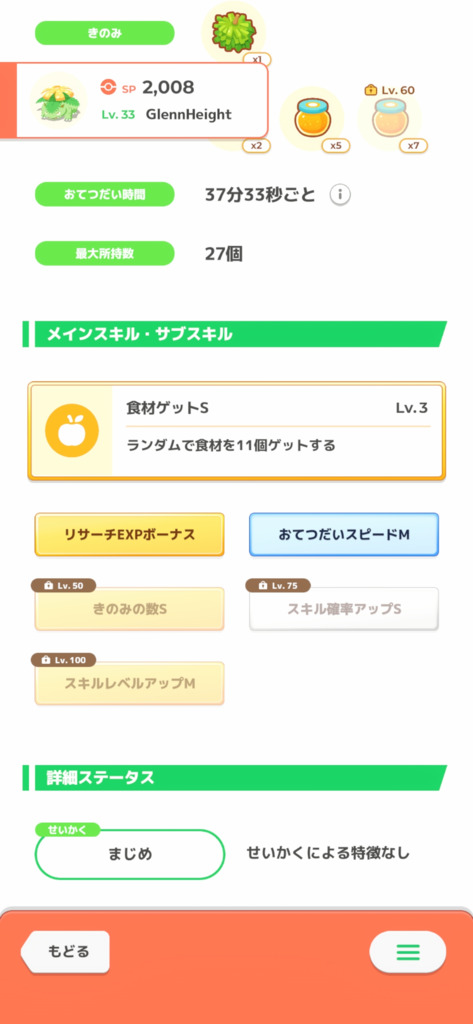This screenshot has height=1024, width=473.
Task: Tap the honey jar ingredient x5
Action: coord(311,118)
